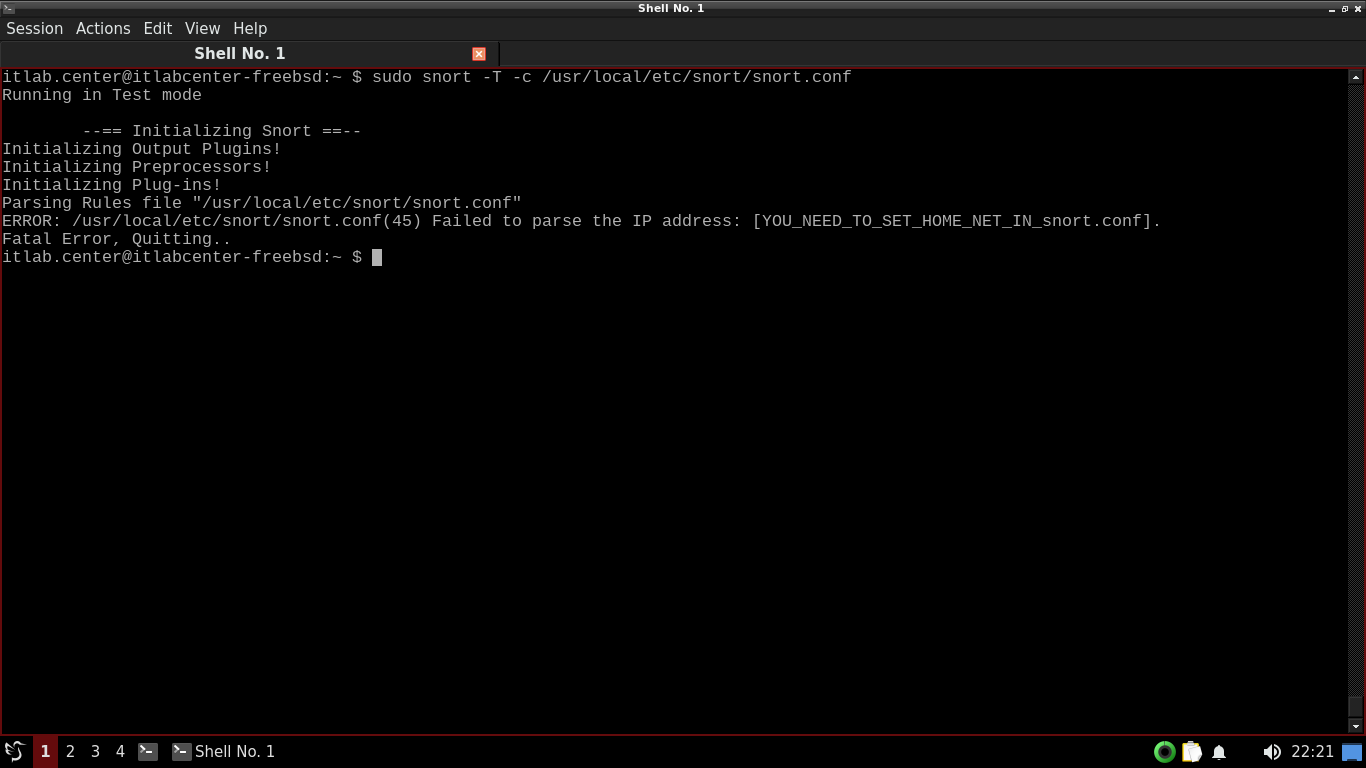The image size is (1366, 768).
Task: Open the Session menu
Action: tap(35, 28)
